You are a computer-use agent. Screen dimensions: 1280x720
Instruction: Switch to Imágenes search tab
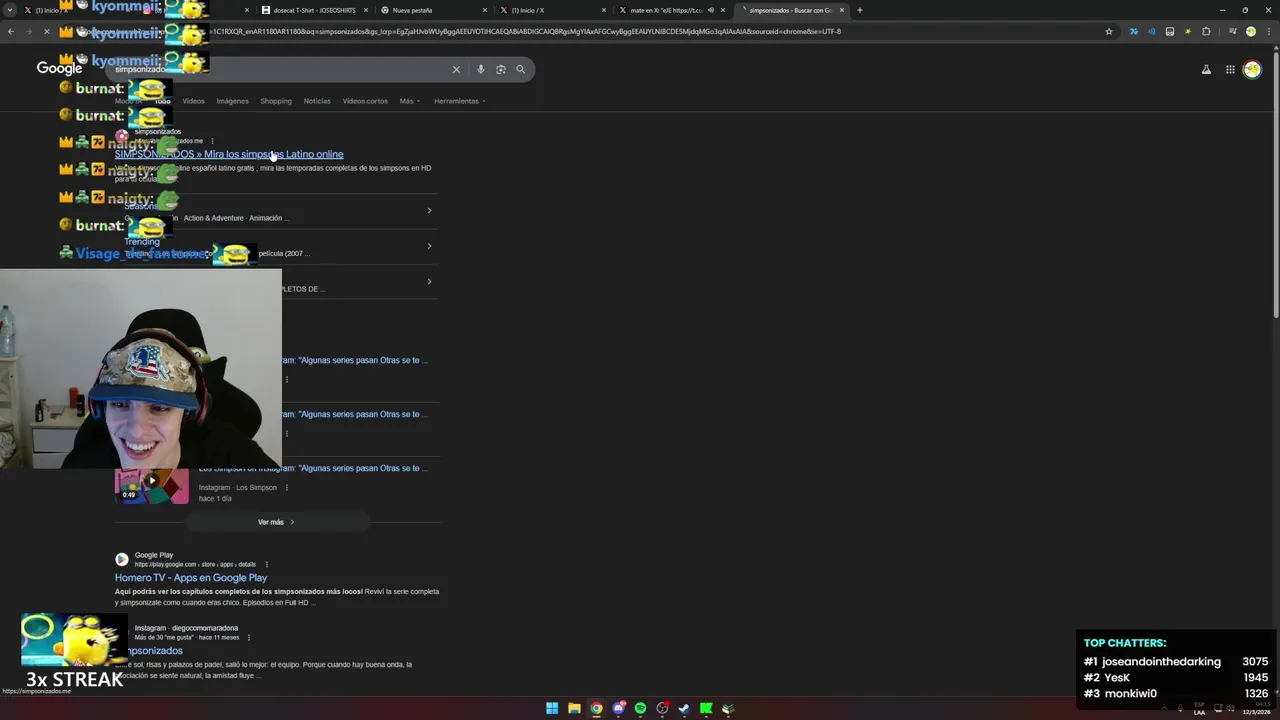coord(232,101)
